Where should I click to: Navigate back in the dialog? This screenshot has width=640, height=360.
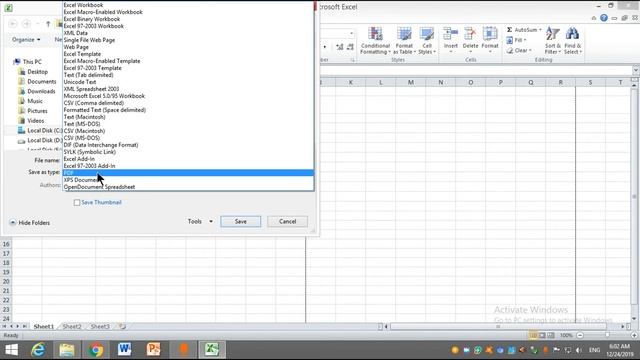point(13,24)
